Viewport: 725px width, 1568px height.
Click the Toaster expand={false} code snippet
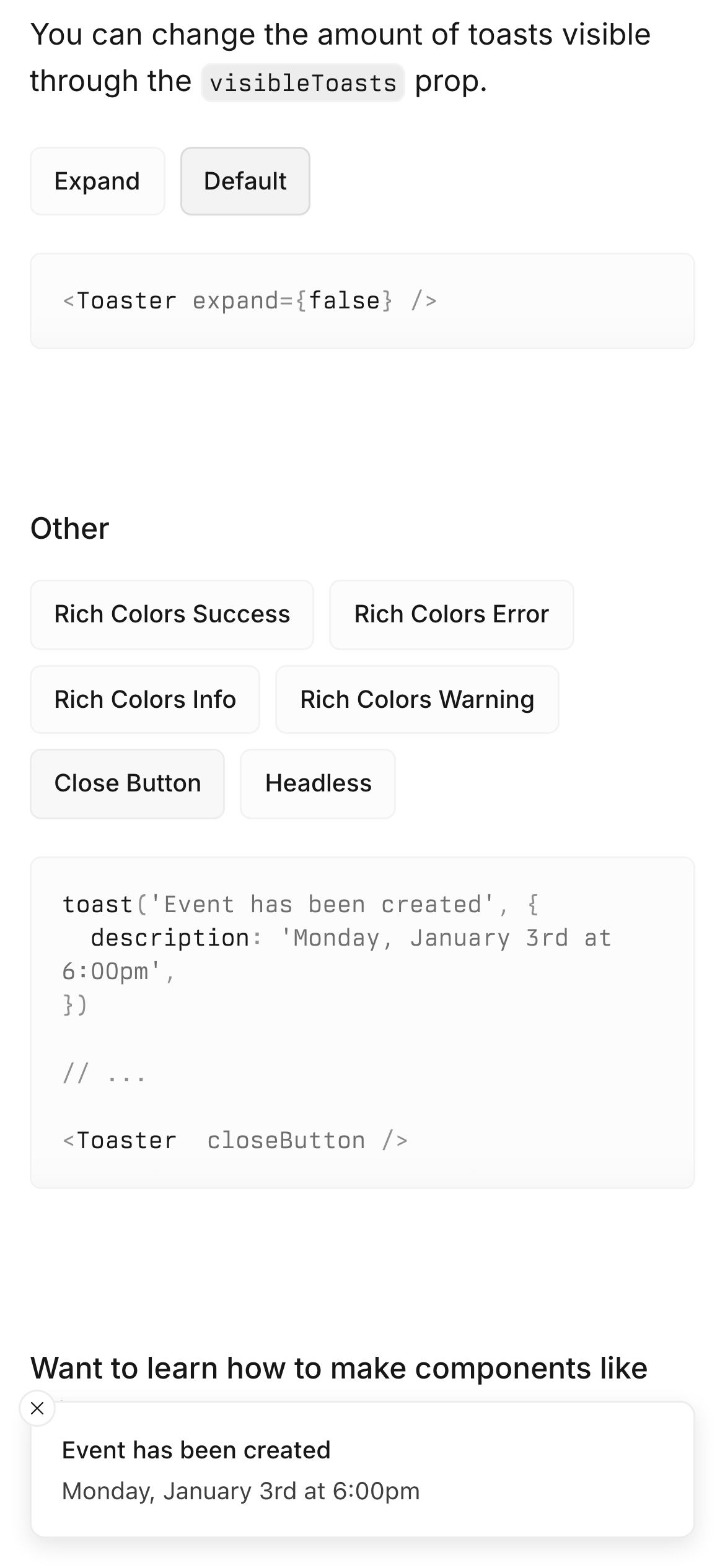pos(250,301)
